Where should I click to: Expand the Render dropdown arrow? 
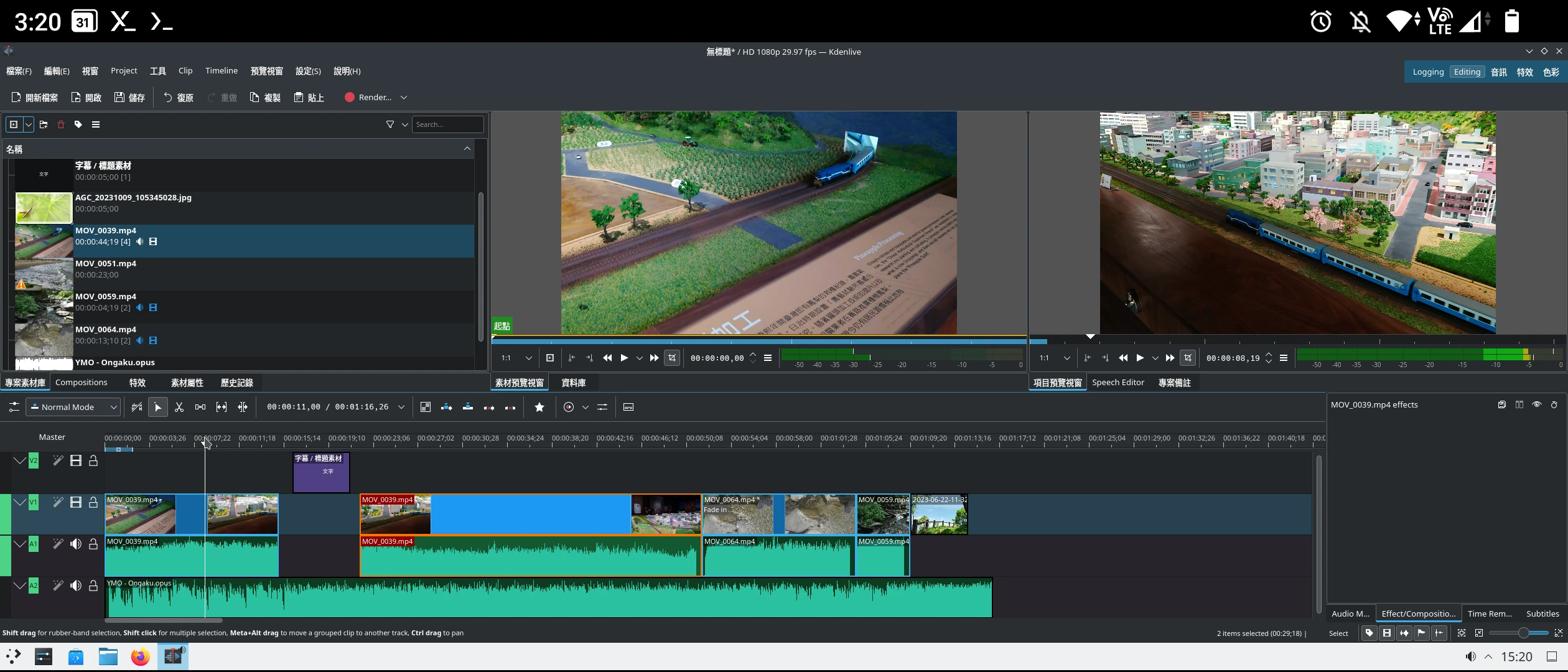point(404,98)
